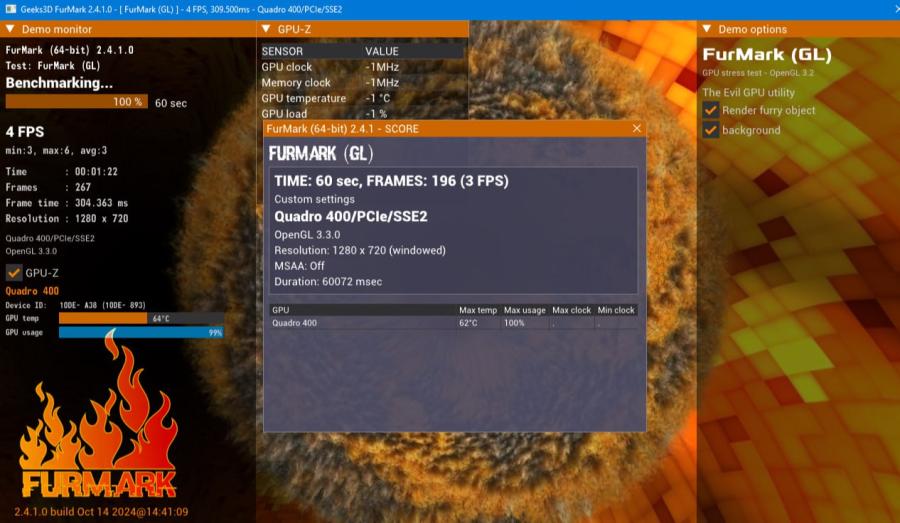Click the FURMARK (GL) score dialog heading
This screenshot has height=523, width=900.
[x=321, y=153]
